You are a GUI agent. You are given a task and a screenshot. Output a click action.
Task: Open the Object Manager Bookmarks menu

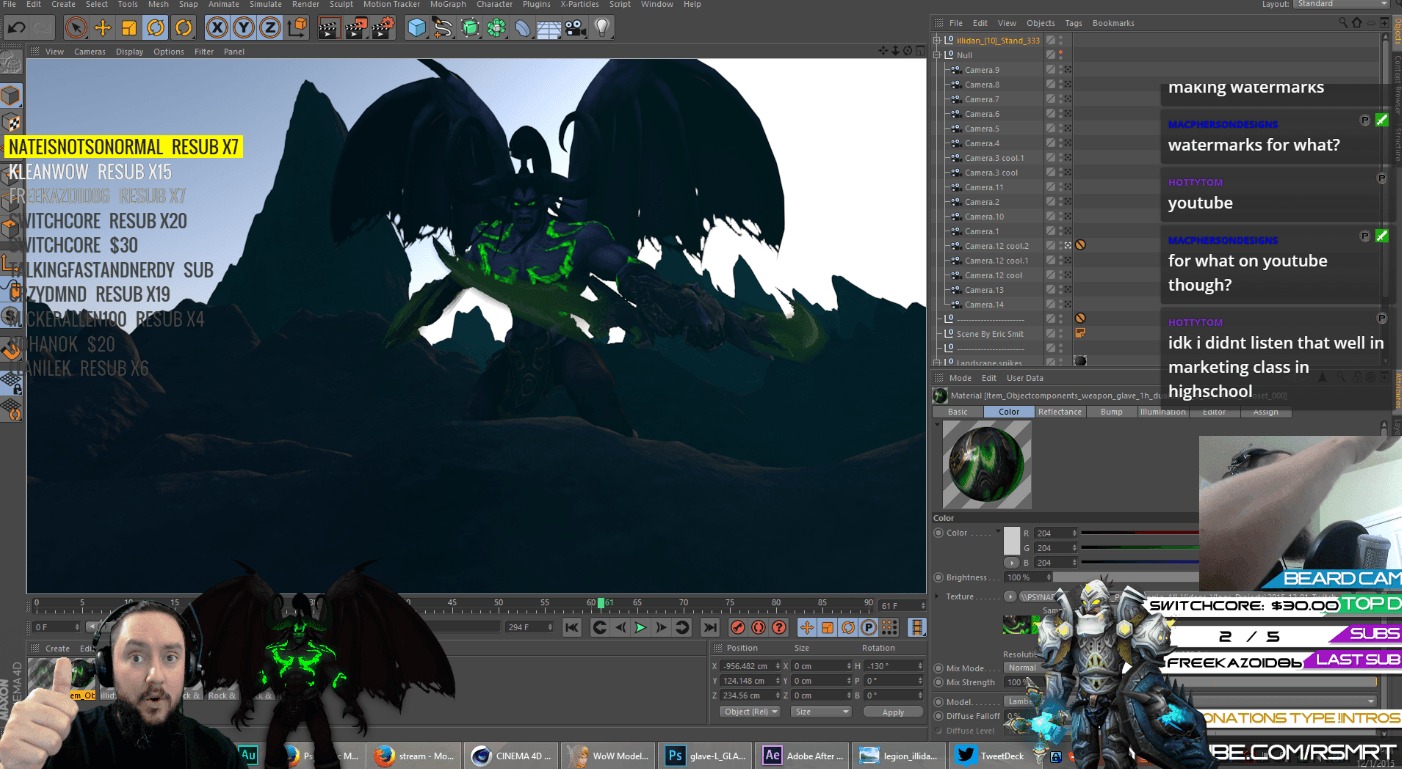(x=1113, y=23)
